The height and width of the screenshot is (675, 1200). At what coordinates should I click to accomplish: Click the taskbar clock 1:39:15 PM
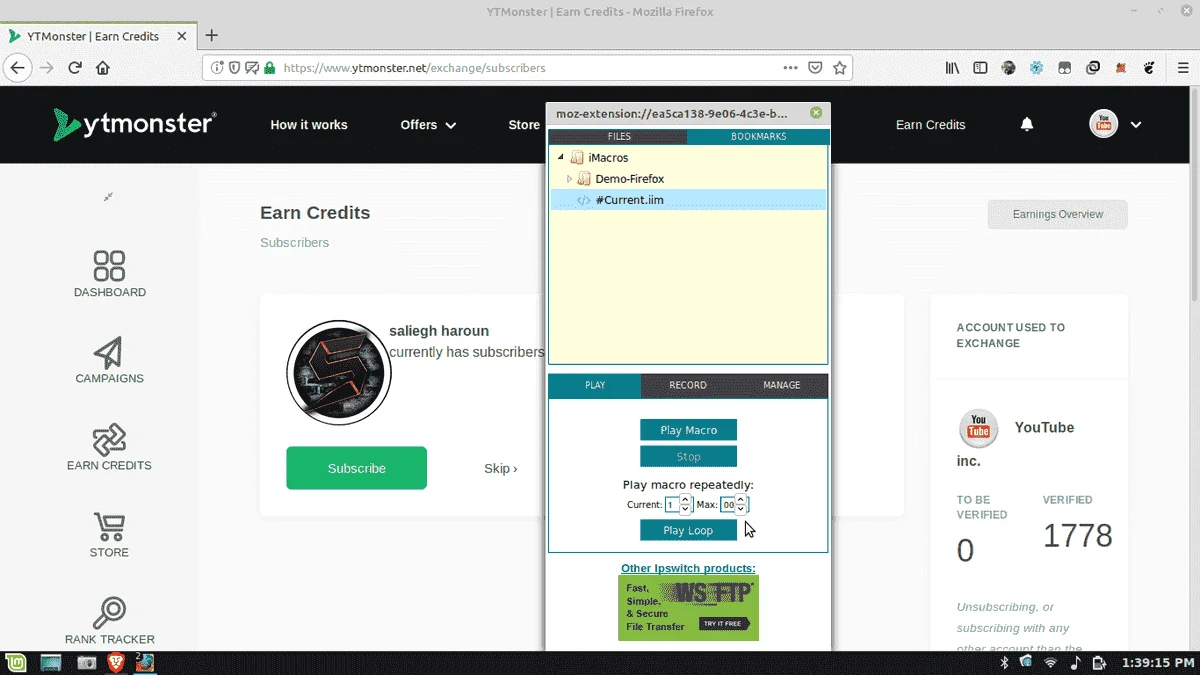(1156, 662)
